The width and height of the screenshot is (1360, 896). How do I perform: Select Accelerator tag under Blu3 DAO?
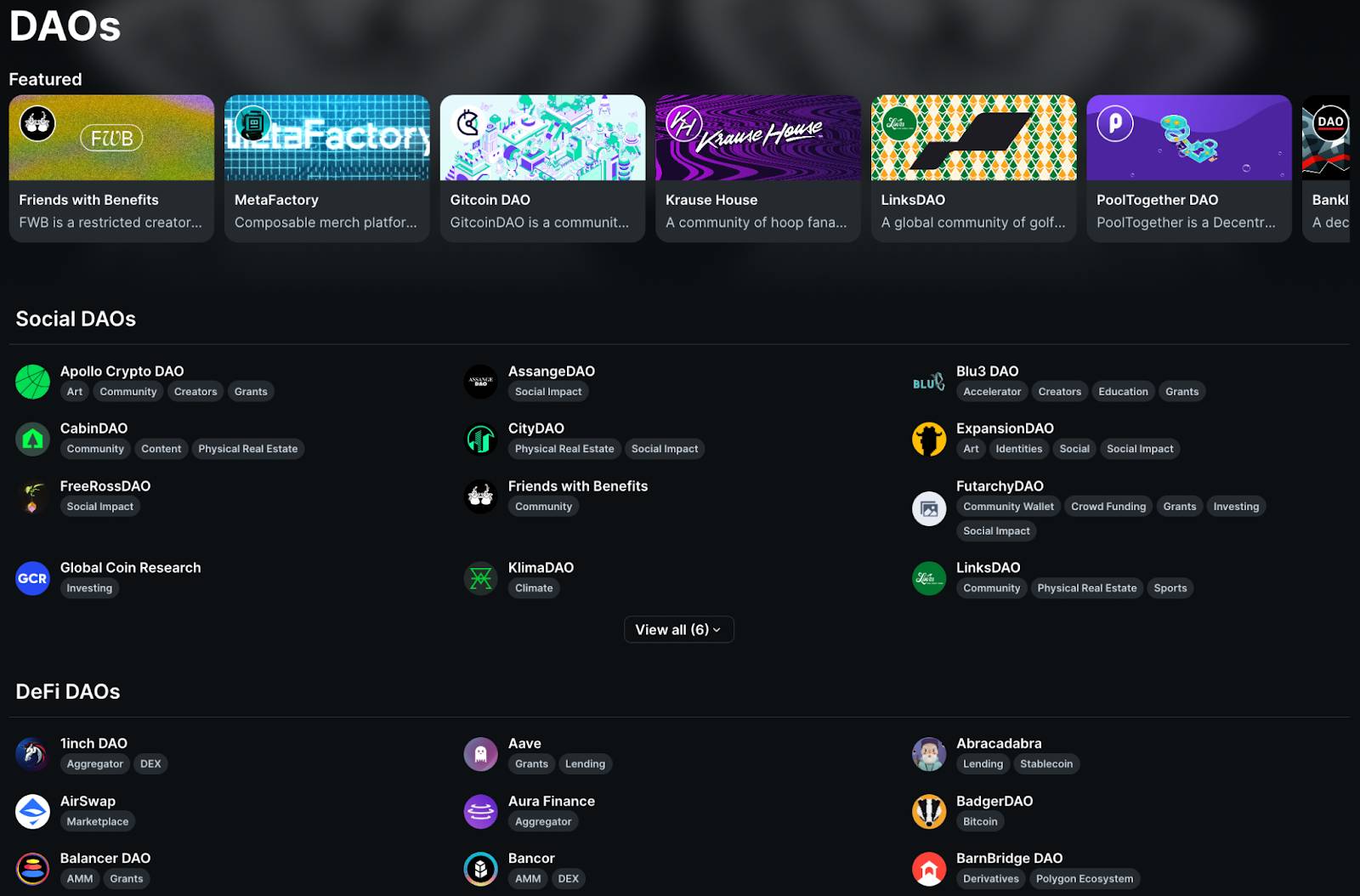992,391
